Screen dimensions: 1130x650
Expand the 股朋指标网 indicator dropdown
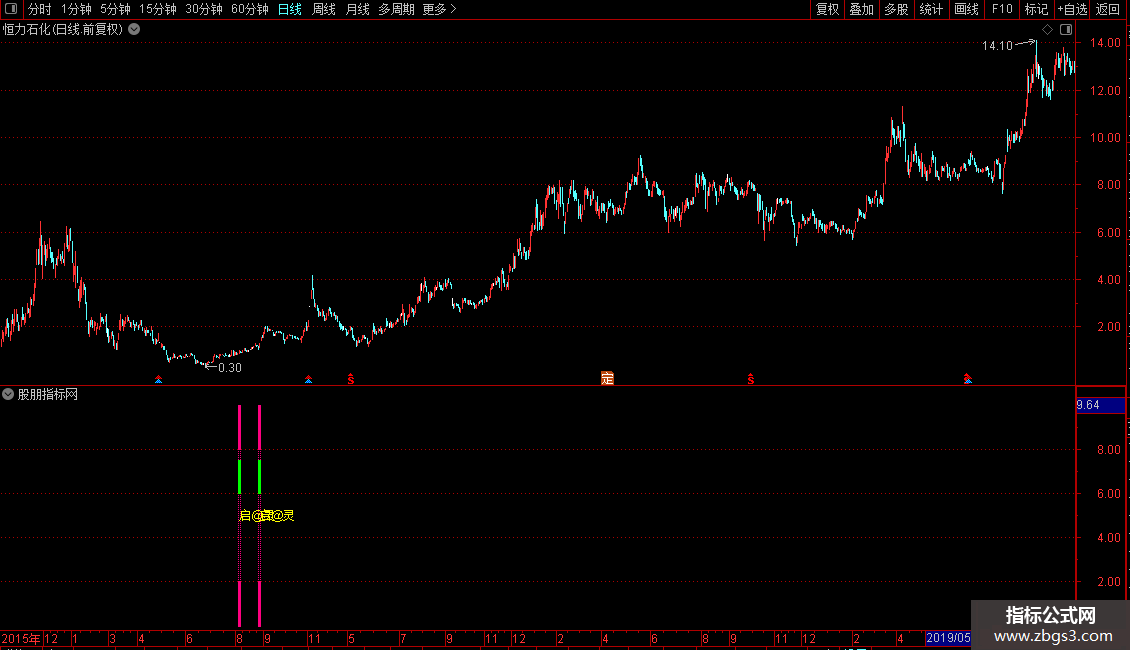(x=8, y=394)
